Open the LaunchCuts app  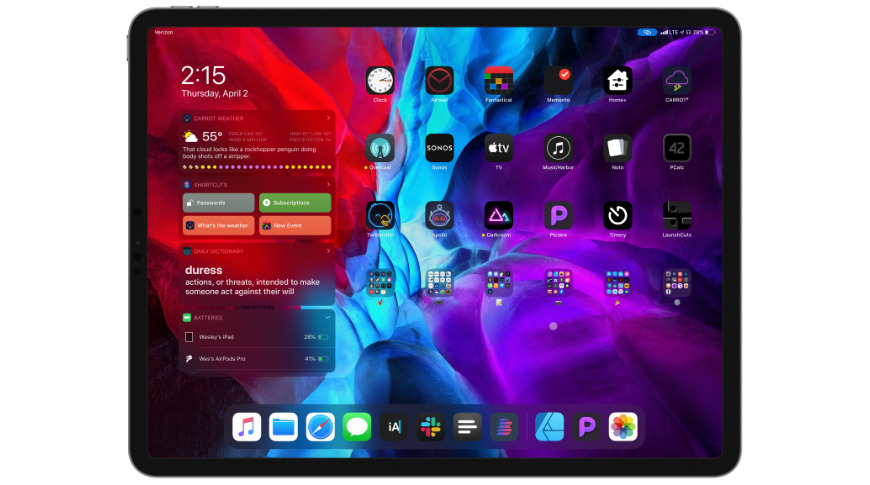pyautogui.click(x=677, y=215)
